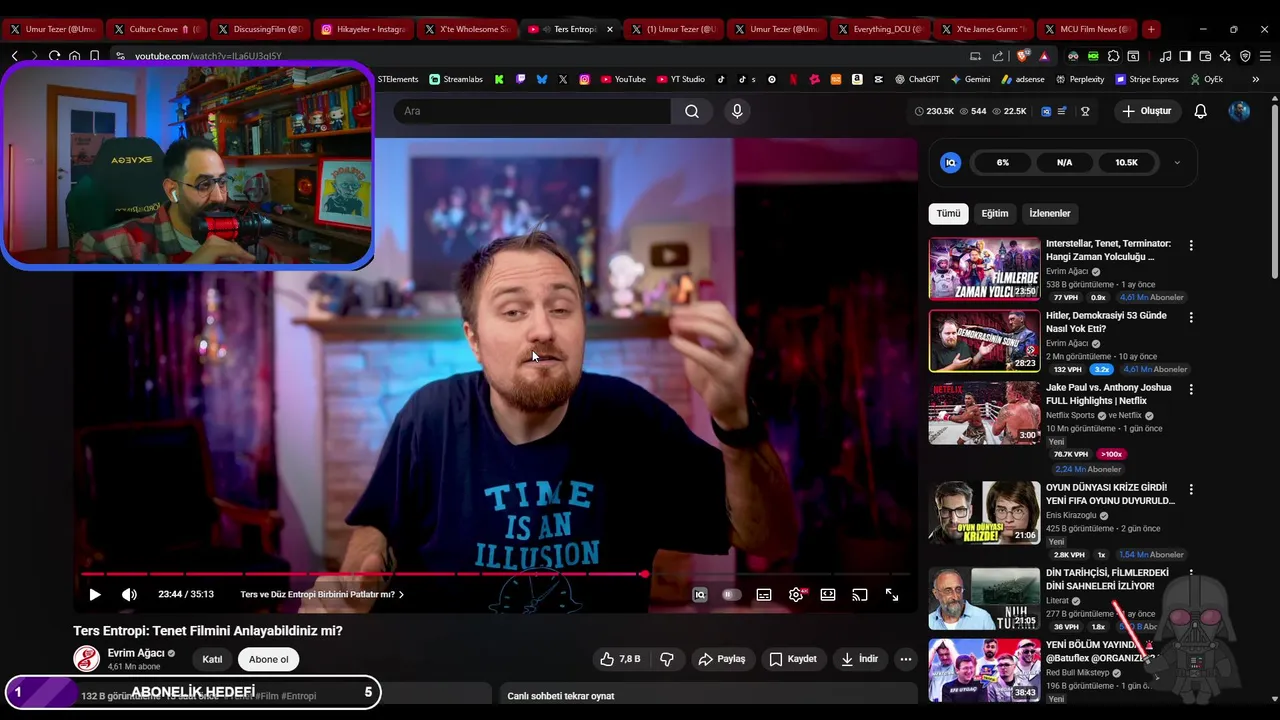Open YouTube notifications bell
The height and width of the screenshot is (720, 1280).
point(1201,111)
